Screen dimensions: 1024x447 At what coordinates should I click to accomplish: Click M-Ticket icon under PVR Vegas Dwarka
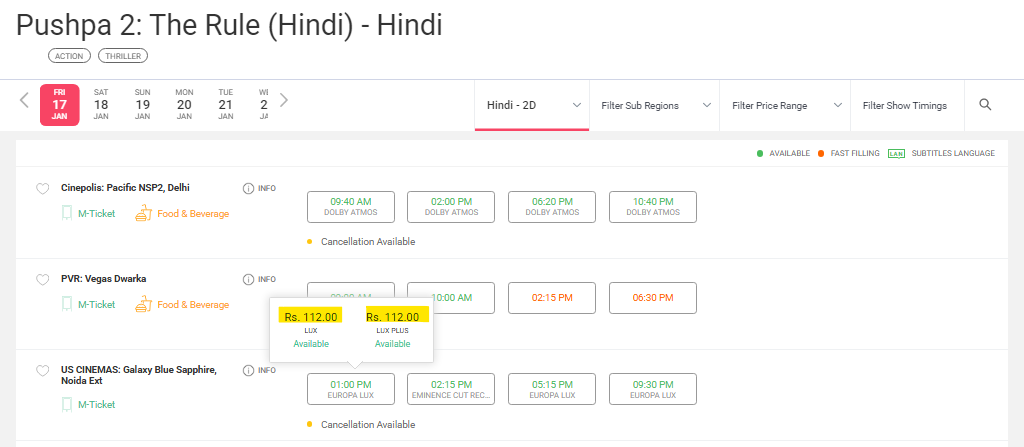pos(67,305)
